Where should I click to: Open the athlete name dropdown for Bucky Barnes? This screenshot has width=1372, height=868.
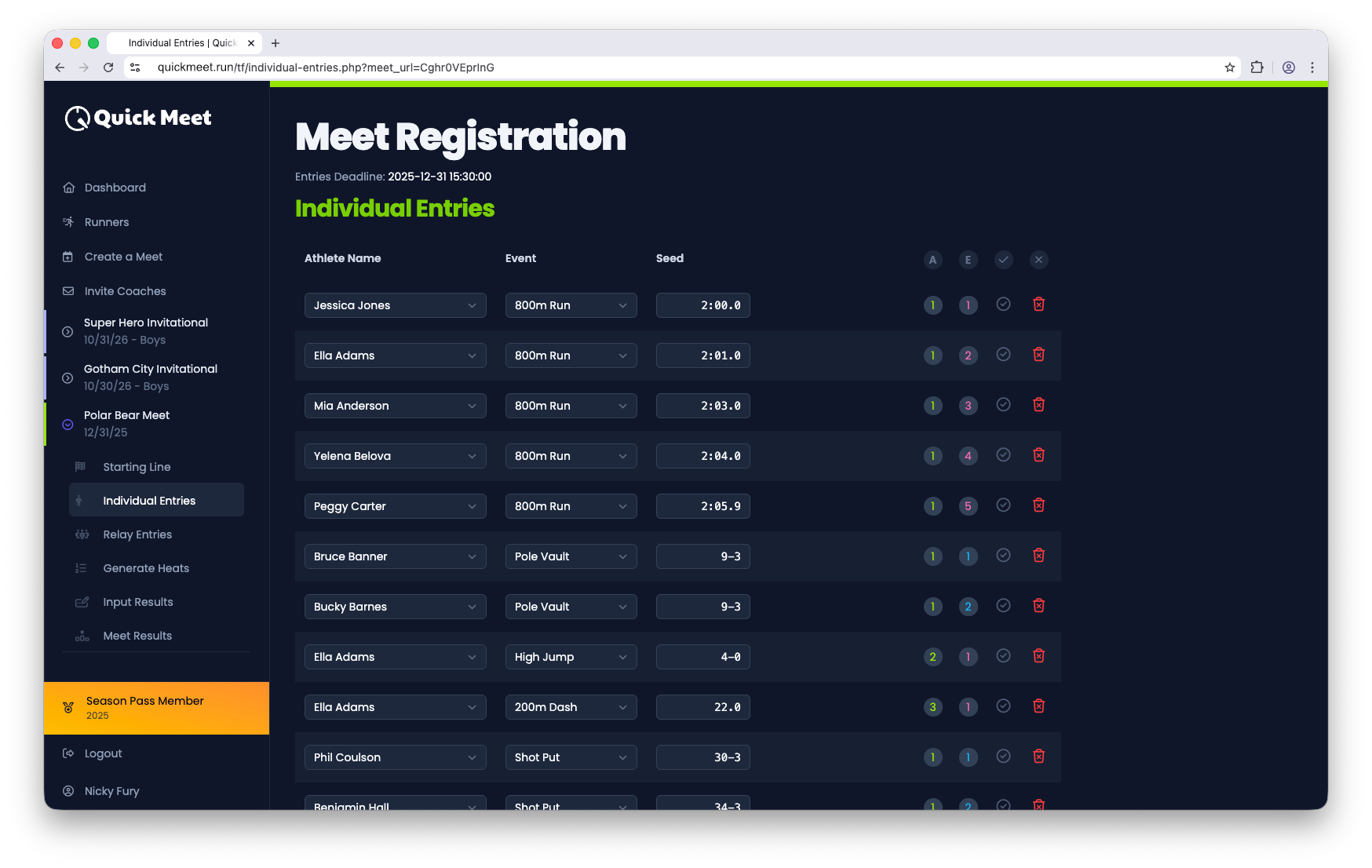coord(395,606)
